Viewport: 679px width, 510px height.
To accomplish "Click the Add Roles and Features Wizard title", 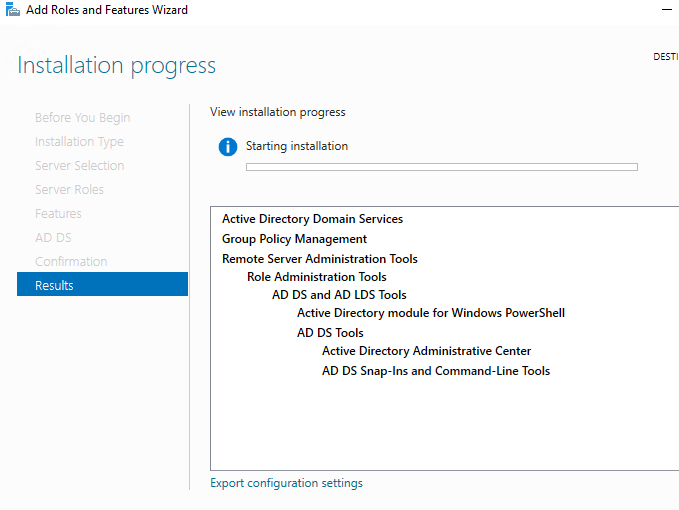I will [107, 10].
